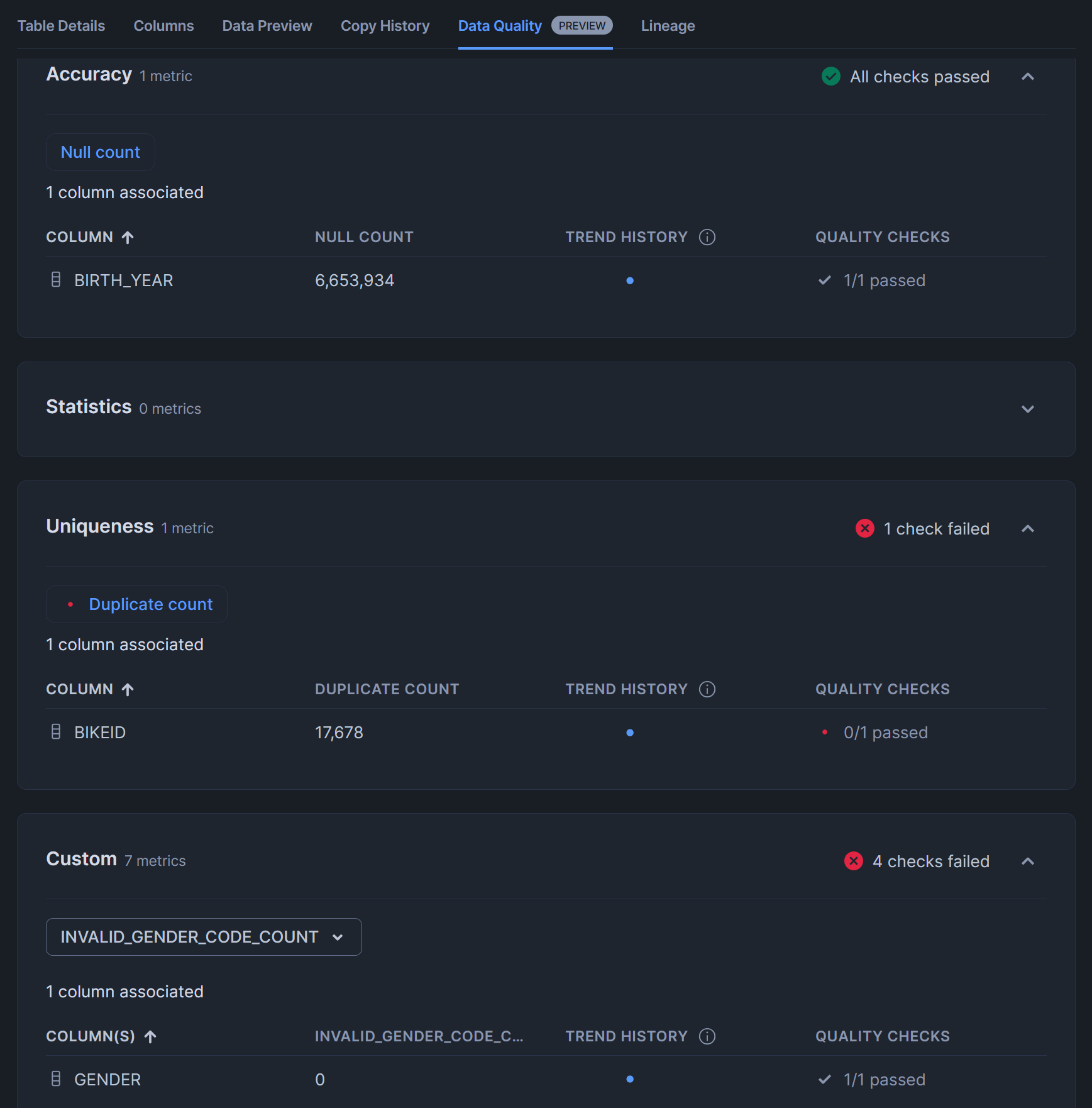Image resolution: width=1092 pixels, height=1108 pixels.
Task: Open BIKEID 0/1 passed quality checks
Action: (x=874, y=733)
